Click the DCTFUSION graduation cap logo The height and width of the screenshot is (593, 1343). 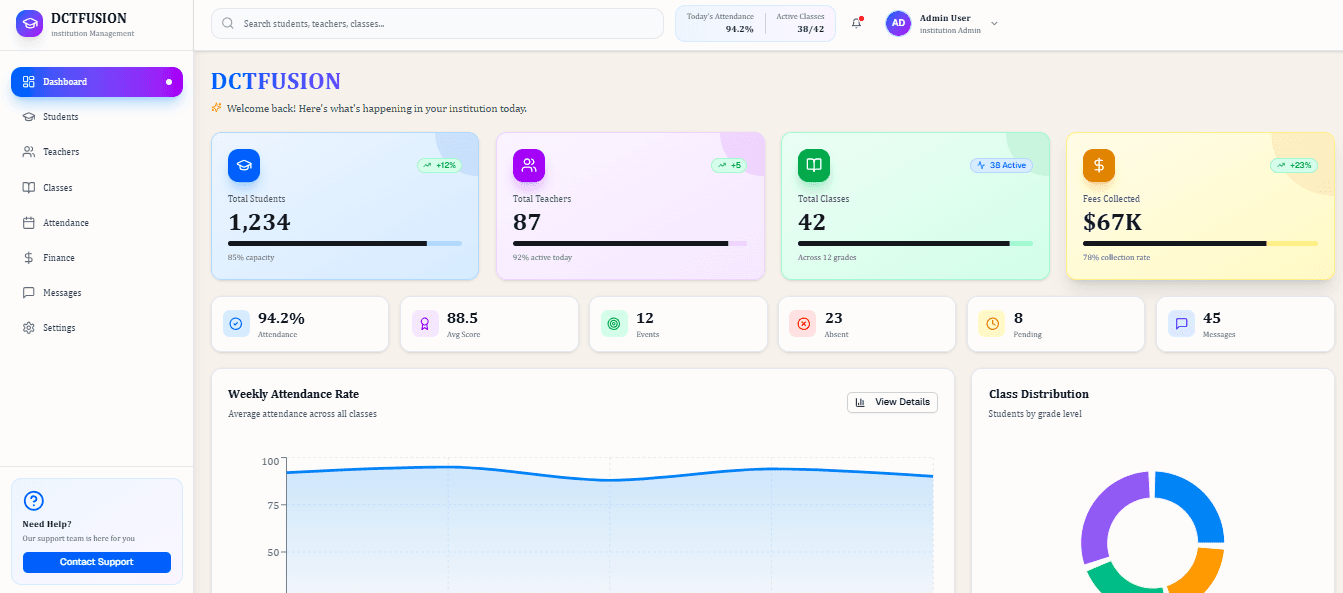(x=30, y=23)
